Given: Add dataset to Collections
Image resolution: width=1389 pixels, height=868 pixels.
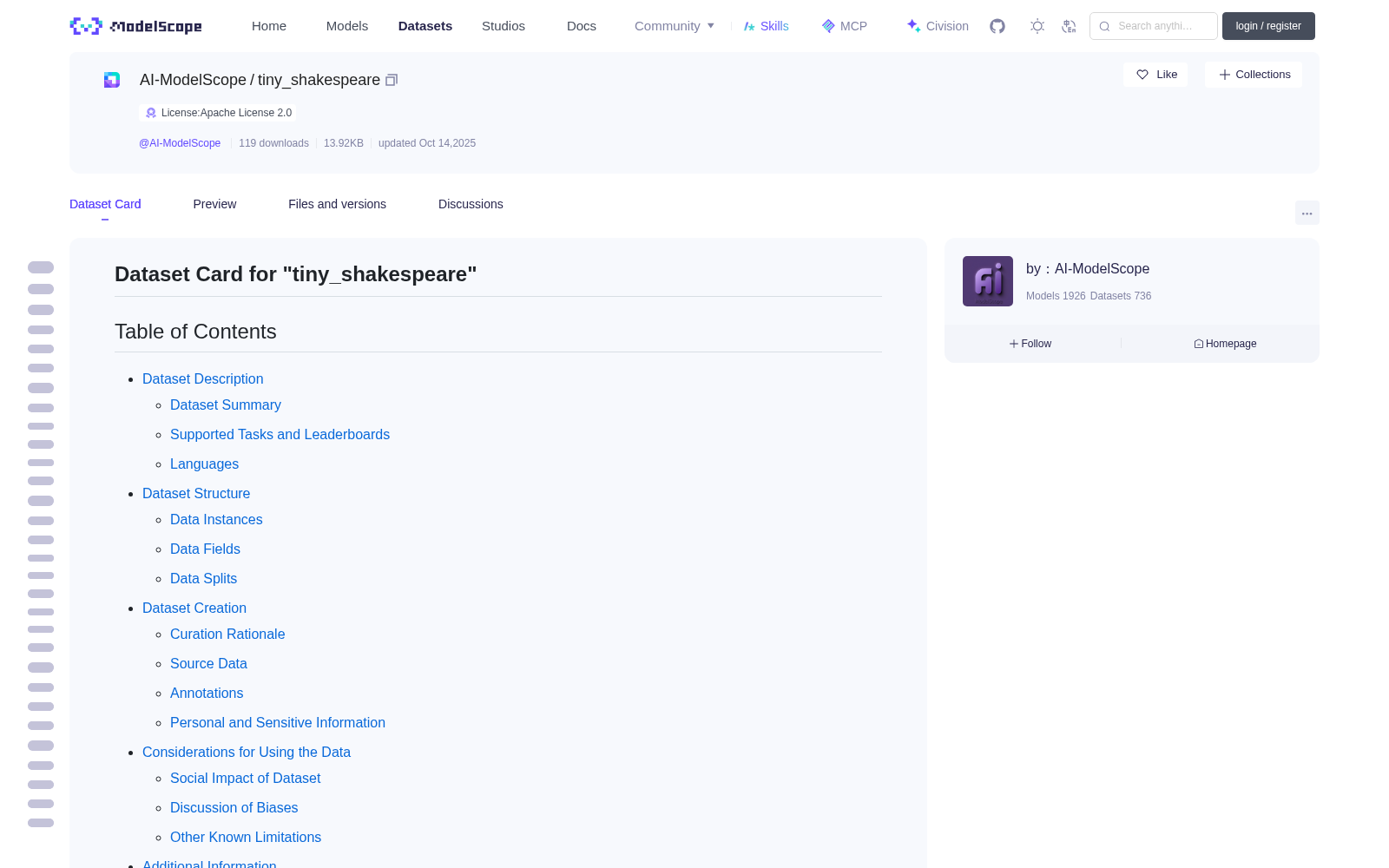Looking at the screenshot, I should pyautogui.click(x=1254, y=75).
